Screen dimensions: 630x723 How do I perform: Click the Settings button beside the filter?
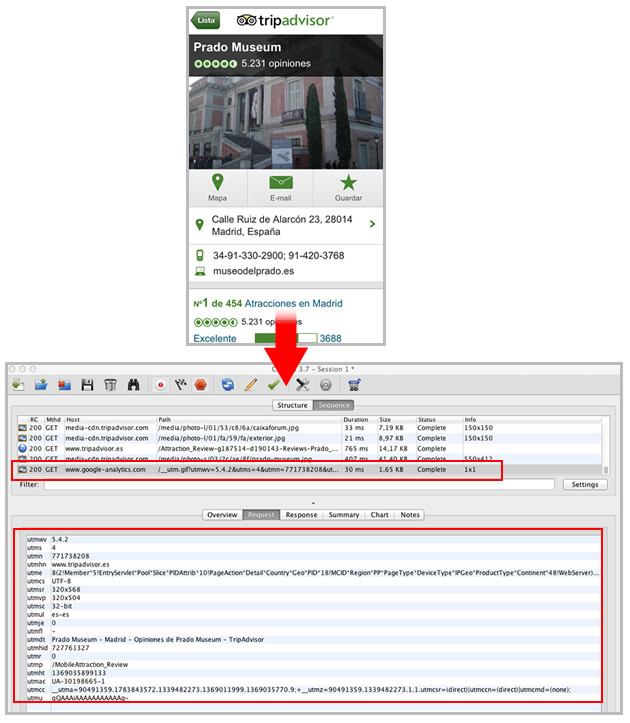point(585,485)
